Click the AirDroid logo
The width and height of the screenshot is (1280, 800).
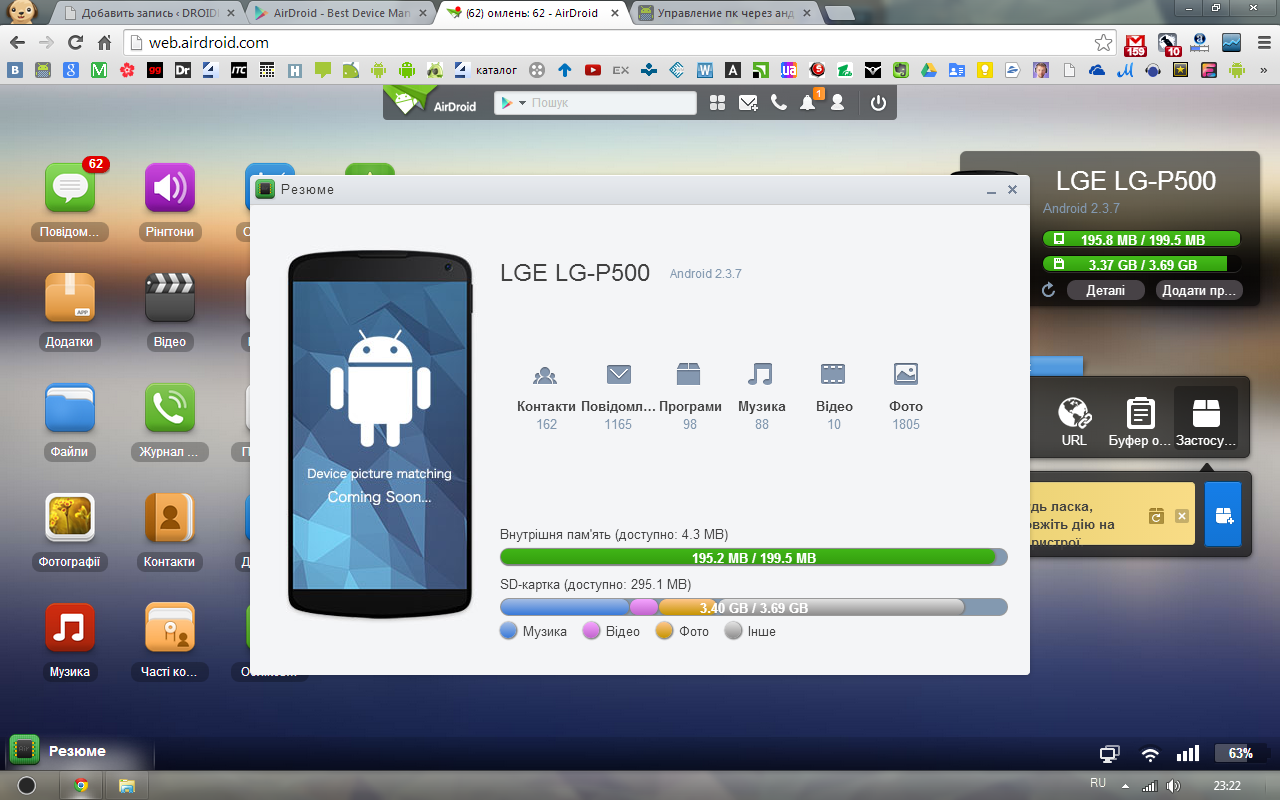[x=431, y=101]
